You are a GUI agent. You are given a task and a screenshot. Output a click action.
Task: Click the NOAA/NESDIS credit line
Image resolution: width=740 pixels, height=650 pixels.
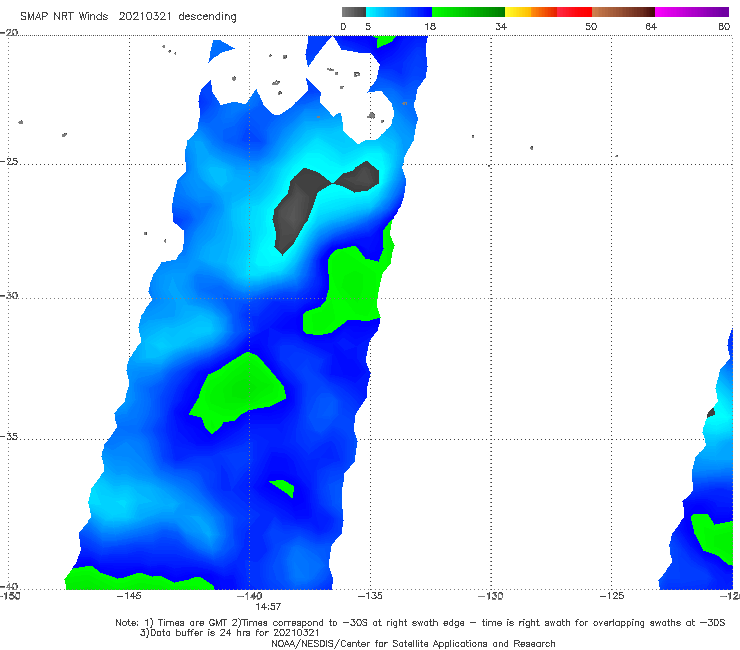click(413, 643)
